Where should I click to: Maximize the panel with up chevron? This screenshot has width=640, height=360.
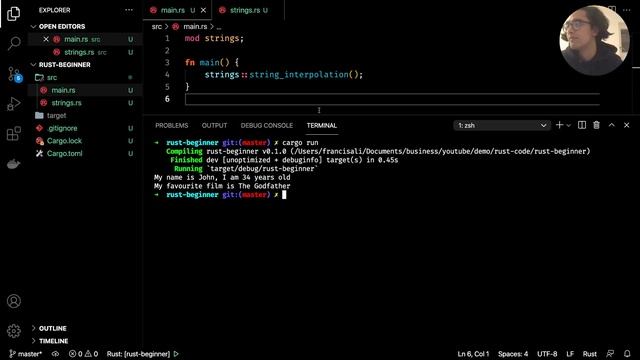(x=611, y=125)
